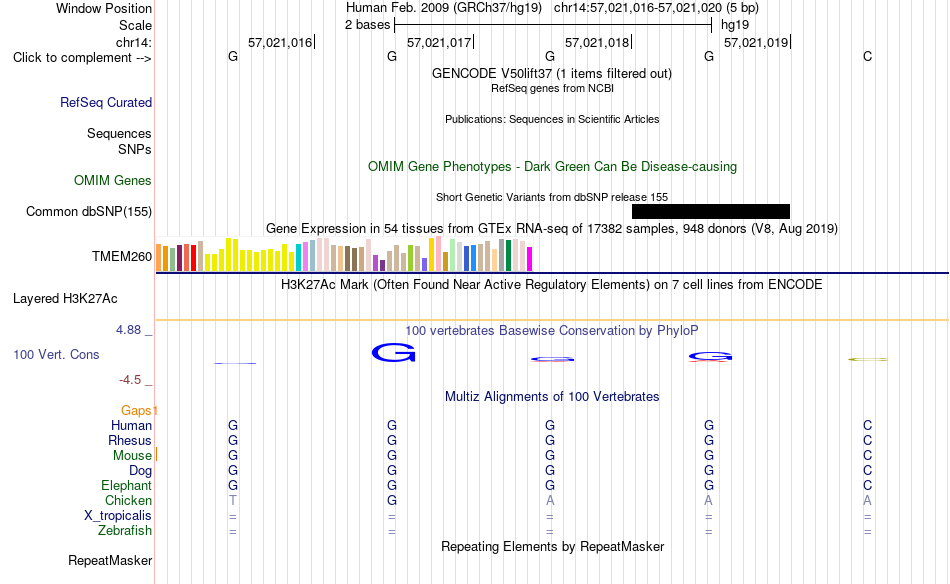Click the 'Click to complement -->' label
This screenshot has width=950, height=584.
pos(82,58)
